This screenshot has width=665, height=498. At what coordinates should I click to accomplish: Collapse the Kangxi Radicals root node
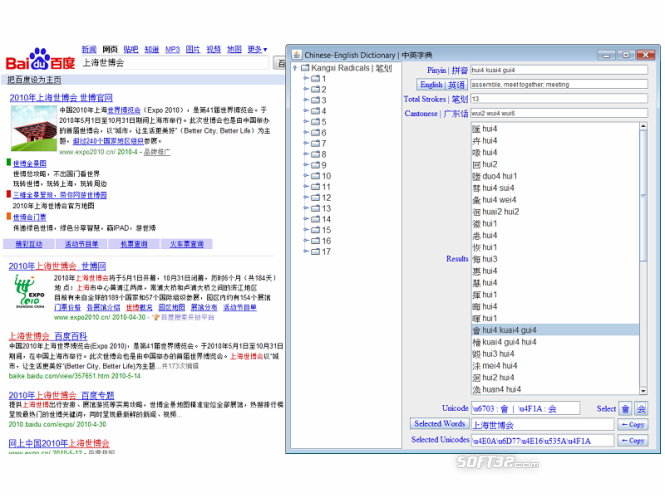(295, 68)
